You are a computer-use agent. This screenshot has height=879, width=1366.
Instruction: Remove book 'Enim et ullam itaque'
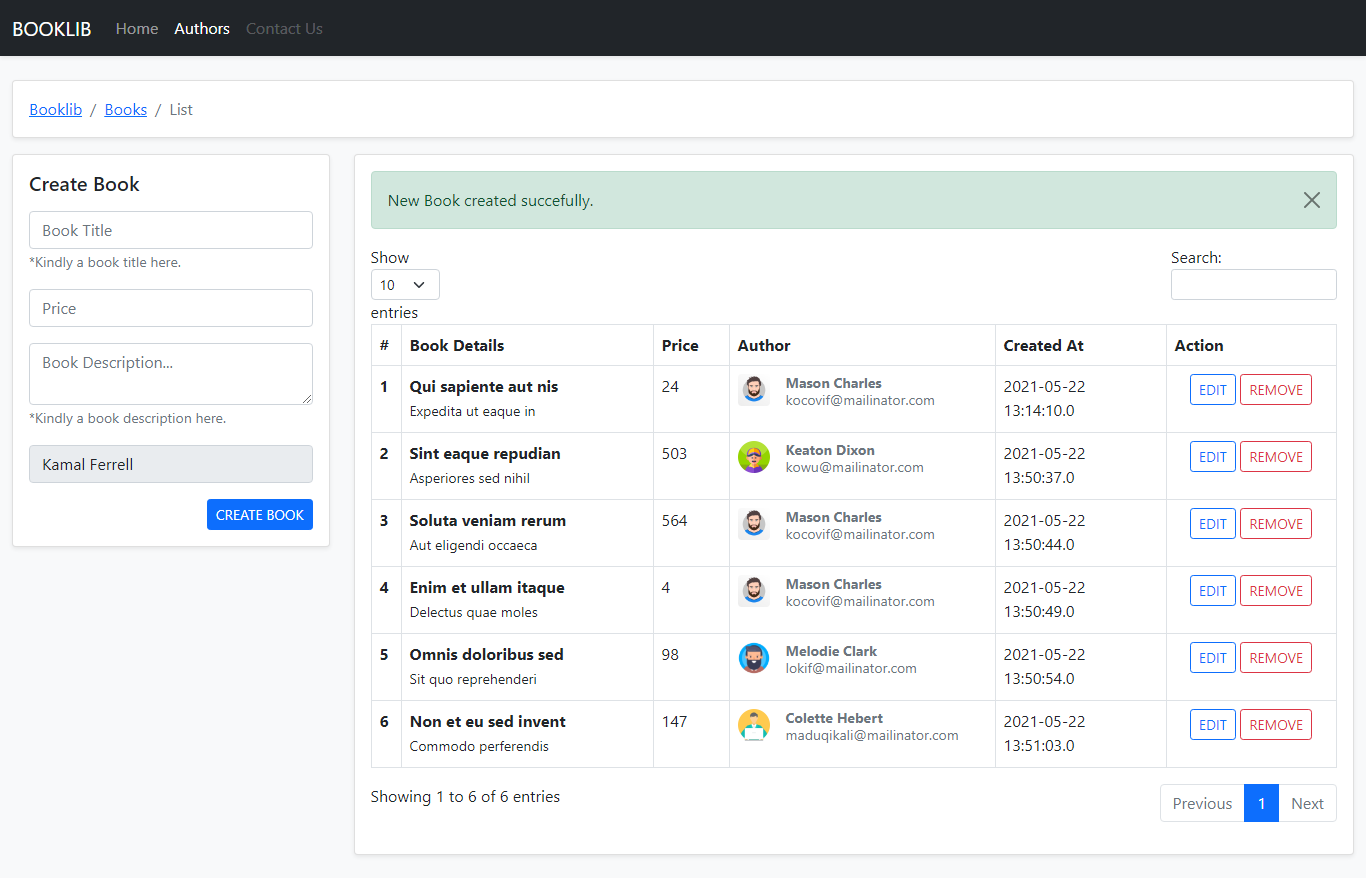pos(1276,591)
